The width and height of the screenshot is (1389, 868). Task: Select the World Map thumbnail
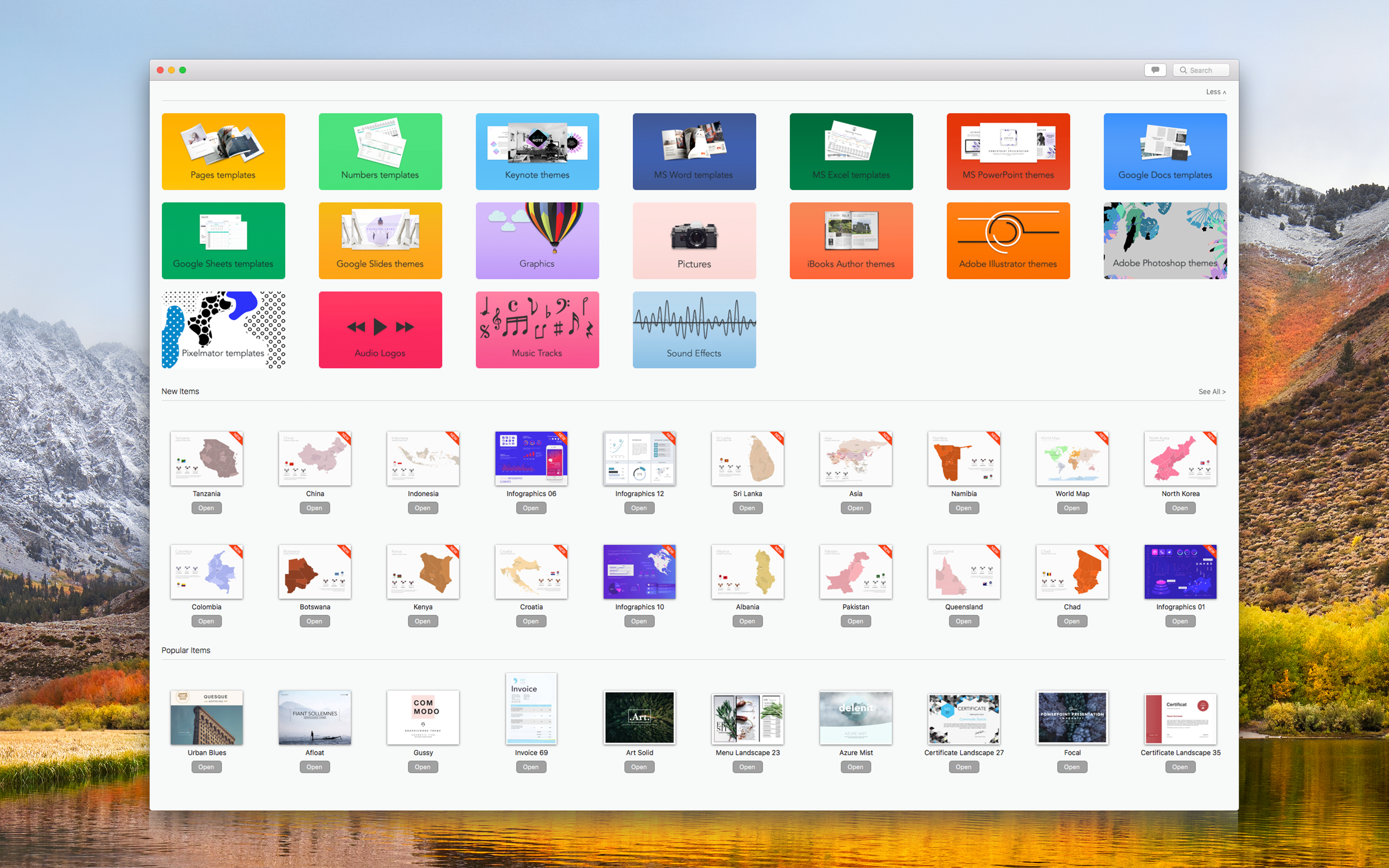click(1072, 459)
